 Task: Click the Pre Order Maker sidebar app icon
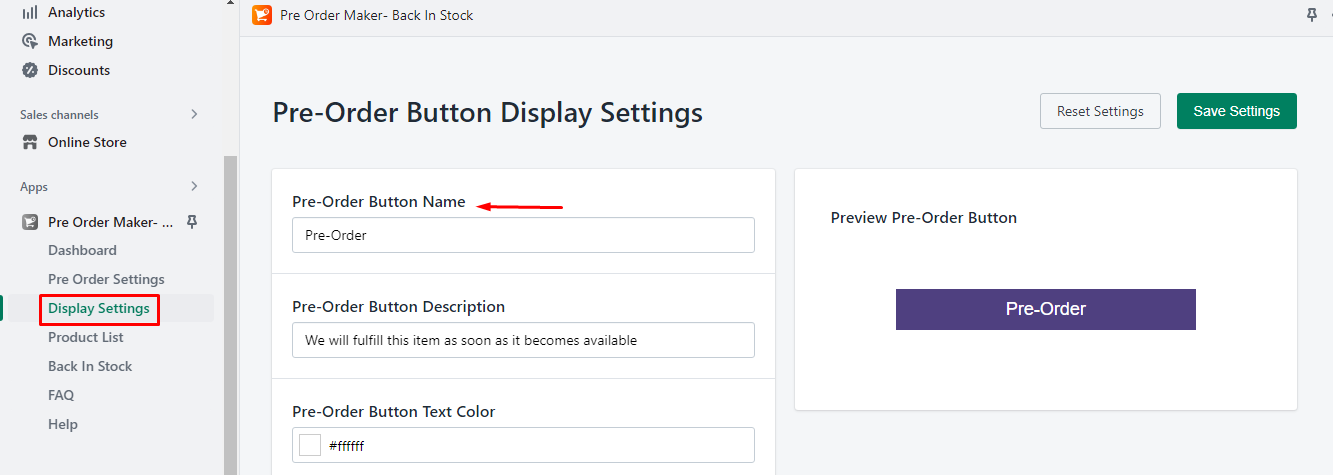(x=30, y=222)
